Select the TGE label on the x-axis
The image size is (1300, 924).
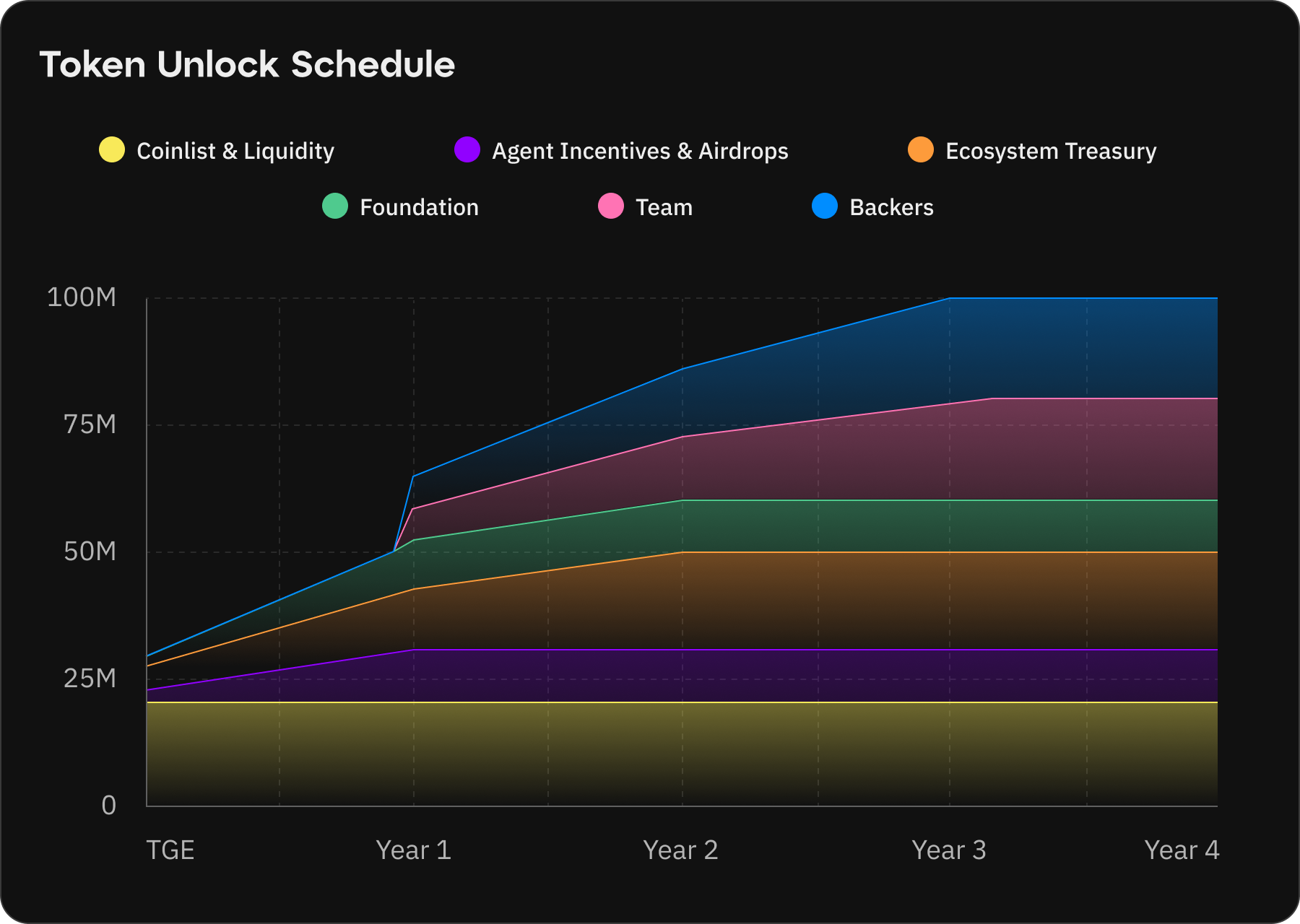click(x=170, y=850)
